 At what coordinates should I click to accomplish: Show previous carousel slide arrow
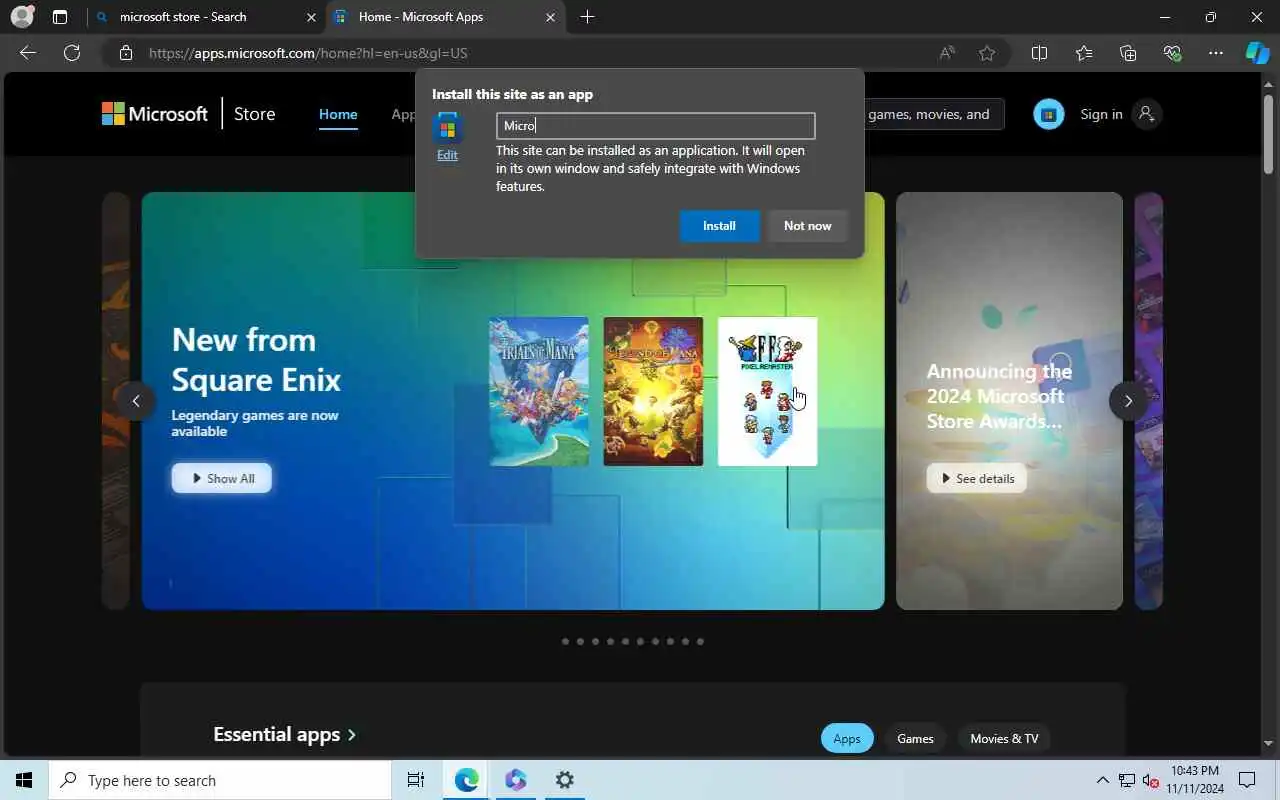pos(136,401)
